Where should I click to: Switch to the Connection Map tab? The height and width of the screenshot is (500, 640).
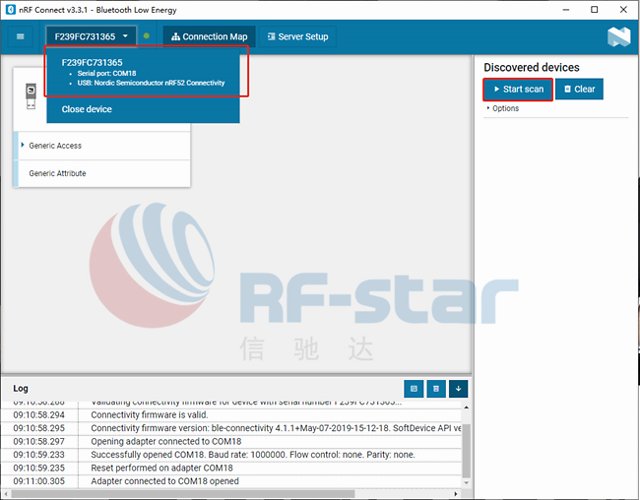209,37
